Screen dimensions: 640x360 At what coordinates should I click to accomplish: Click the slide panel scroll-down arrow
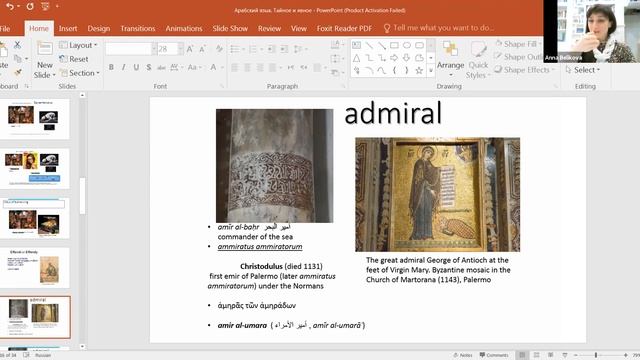tap(82, 346)
